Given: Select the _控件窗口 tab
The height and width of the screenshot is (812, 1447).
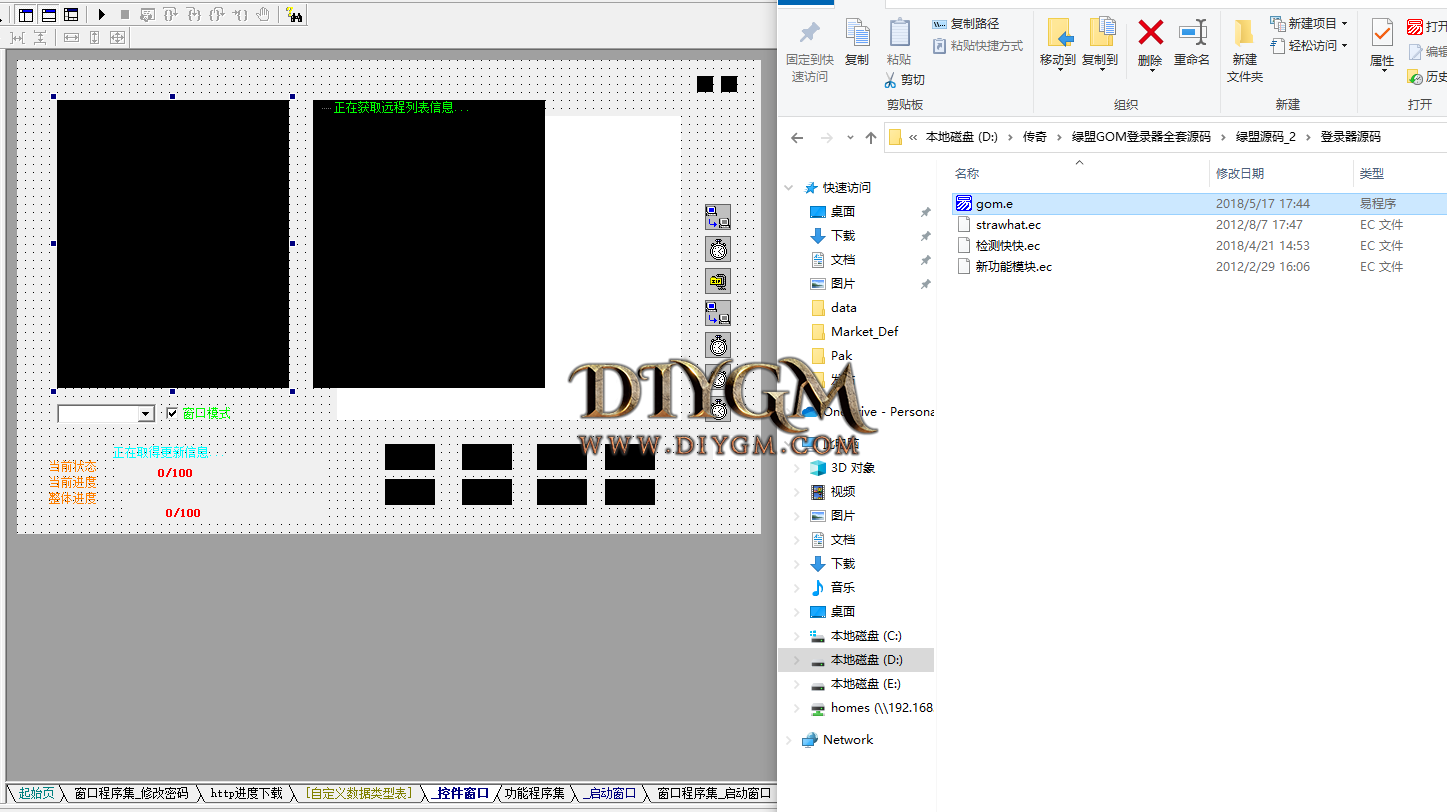Looking at the screenshot, I should tap(460, 793).
